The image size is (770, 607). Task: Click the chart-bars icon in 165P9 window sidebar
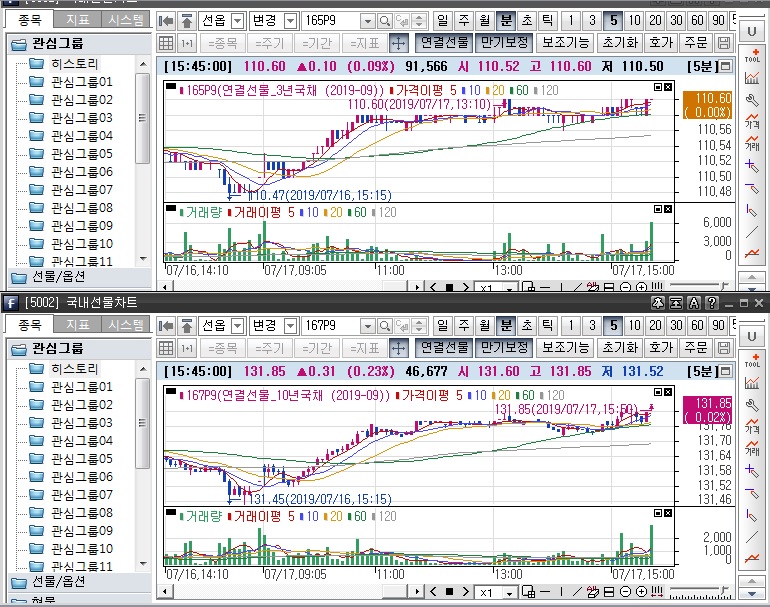[x=752, y=78]
